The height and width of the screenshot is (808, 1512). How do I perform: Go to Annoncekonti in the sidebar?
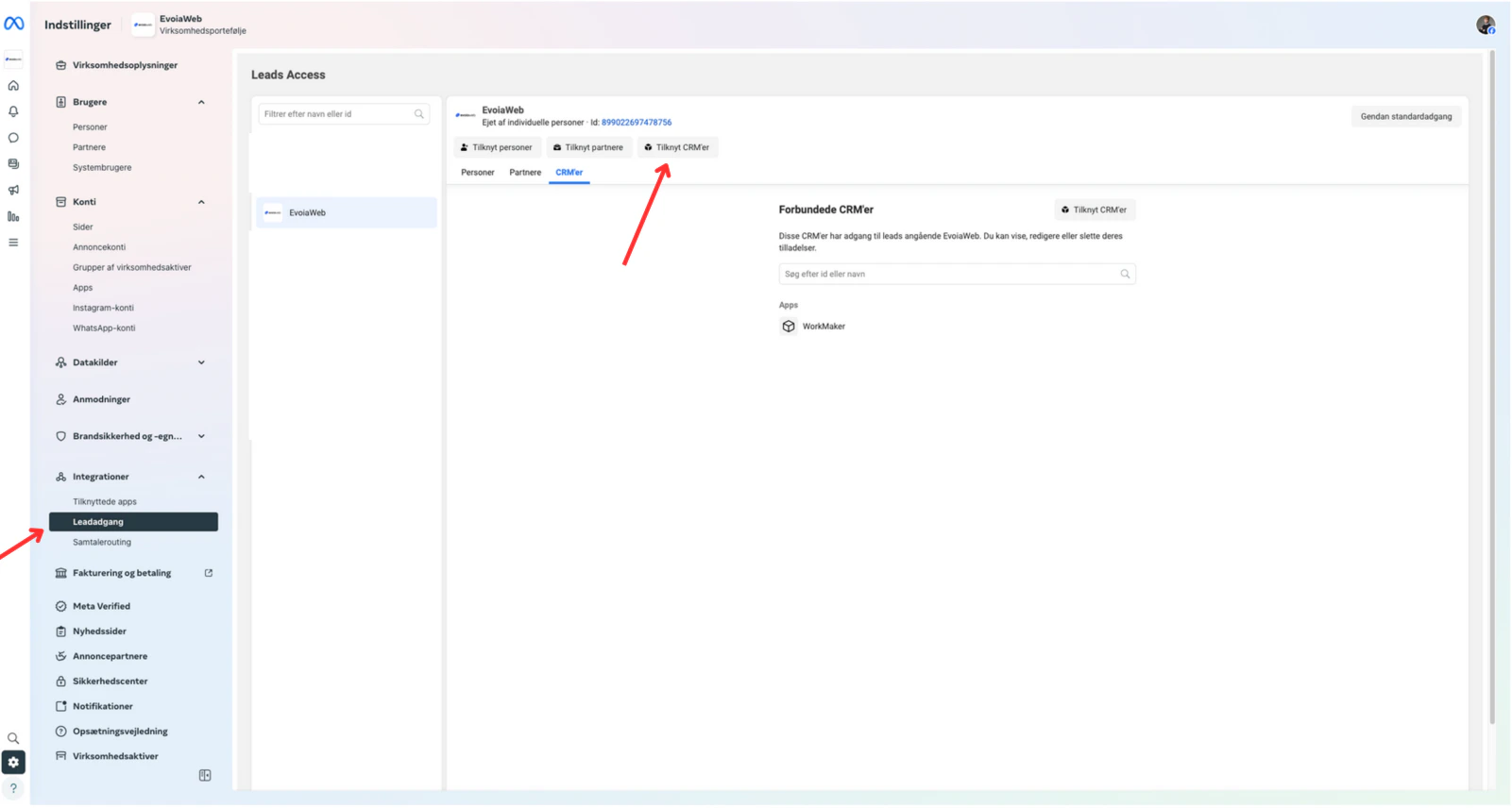[99, 247]
